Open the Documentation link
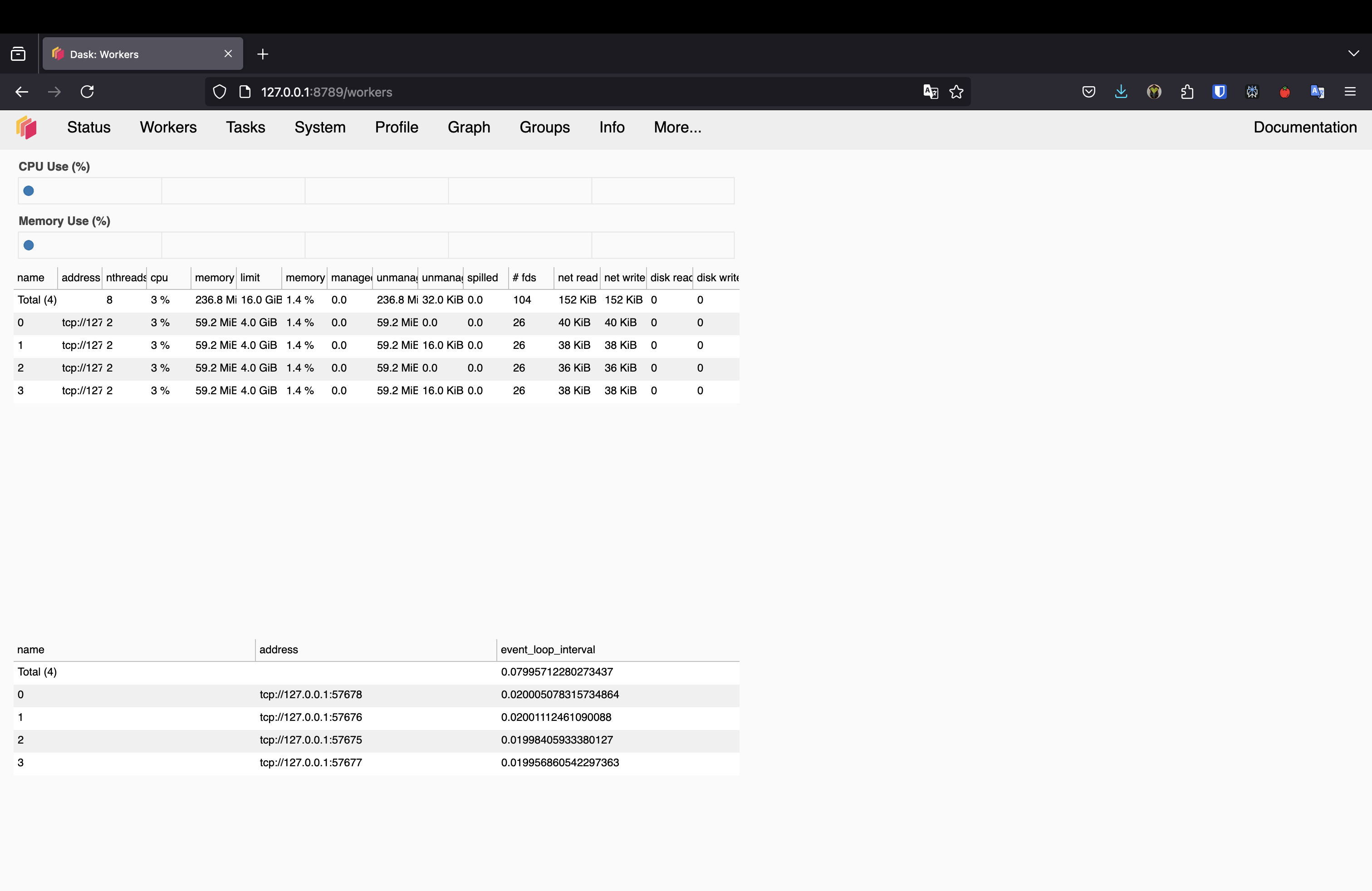This screenshot has width=1372, height=891. pos(1304,127)
